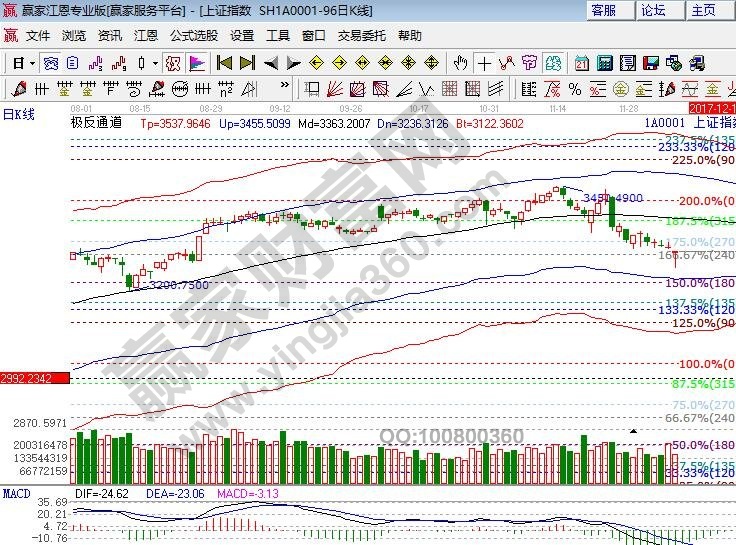Screen dimensions: 736x545
Task: Click the hand pan tool icon
Action: pyautogui.click(x=461, y=63)
